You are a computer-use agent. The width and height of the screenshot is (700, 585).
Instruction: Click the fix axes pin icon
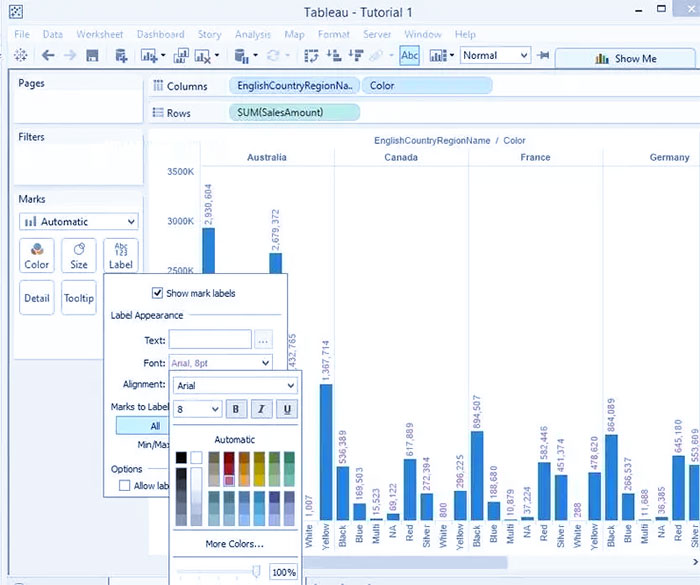pos(543,55)
